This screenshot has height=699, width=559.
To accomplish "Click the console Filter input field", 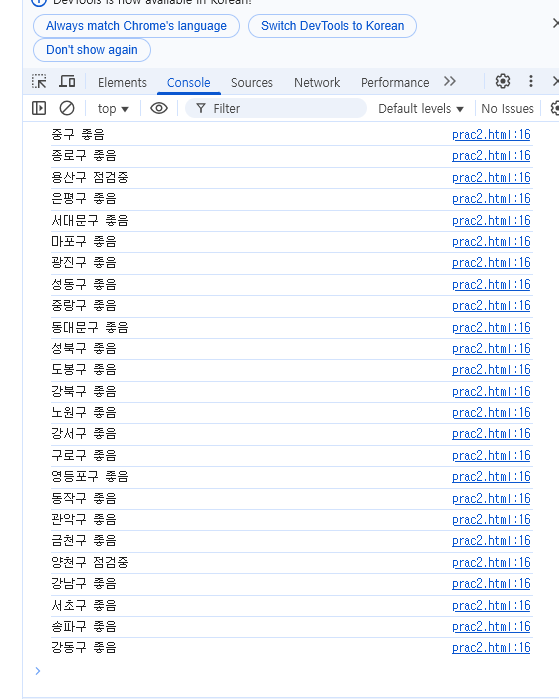I will pos(276,108).
